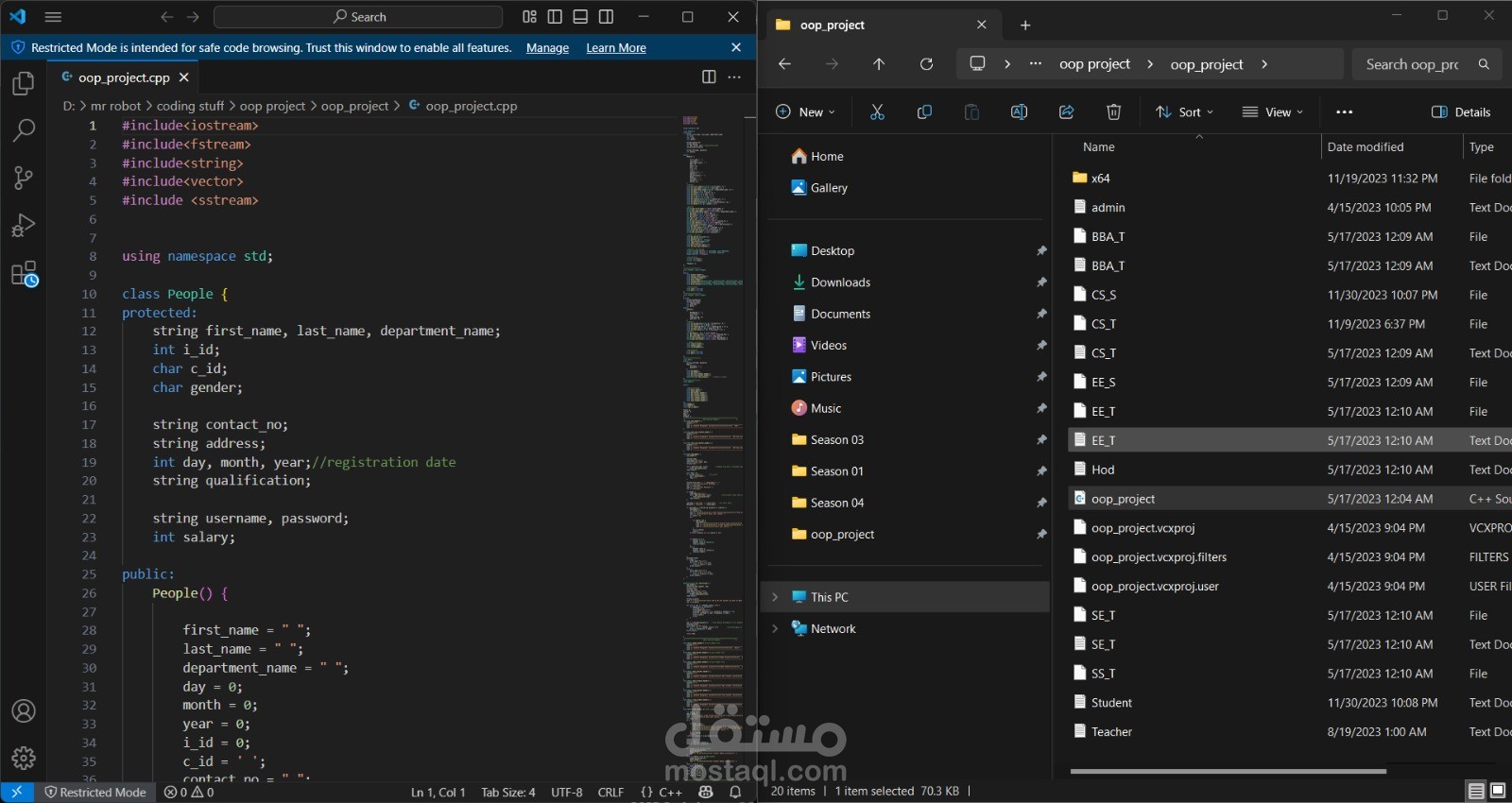
Task: Open VS Code hamburger application menu
Action: (53, 17)
